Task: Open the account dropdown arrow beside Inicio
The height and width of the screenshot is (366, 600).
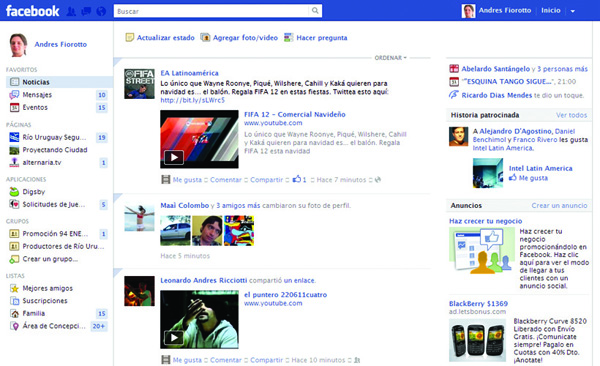Action: pyautogui.click(x=573, y=11)
